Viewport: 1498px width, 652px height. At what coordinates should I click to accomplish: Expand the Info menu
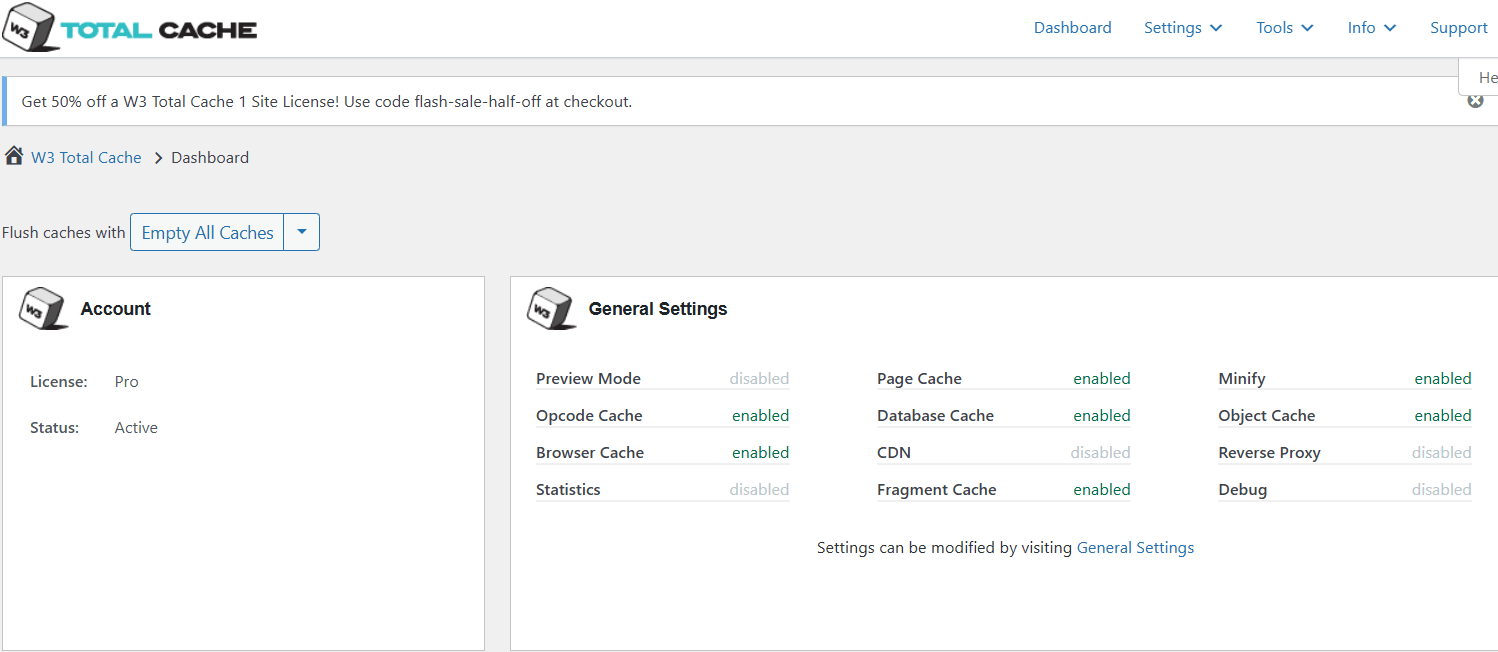coord(1372,28)
